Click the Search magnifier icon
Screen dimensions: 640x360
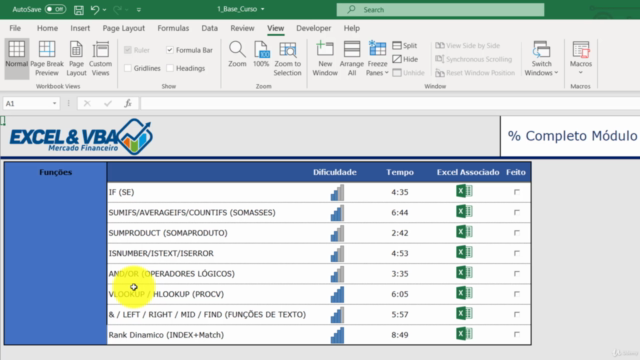(x=351, y=9)
